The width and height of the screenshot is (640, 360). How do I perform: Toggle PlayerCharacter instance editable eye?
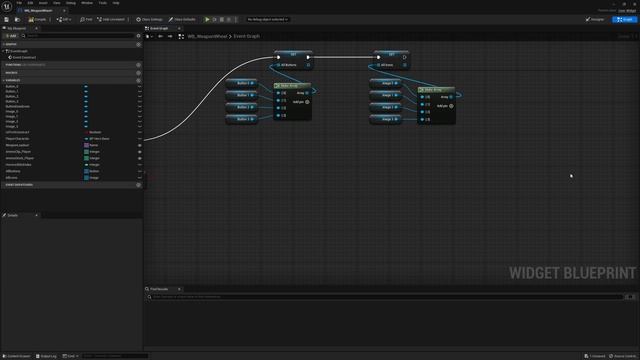(140, 139)
